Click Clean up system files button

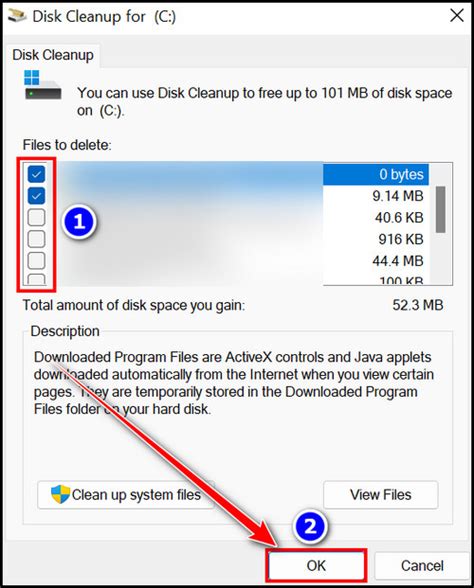[126, 495]
